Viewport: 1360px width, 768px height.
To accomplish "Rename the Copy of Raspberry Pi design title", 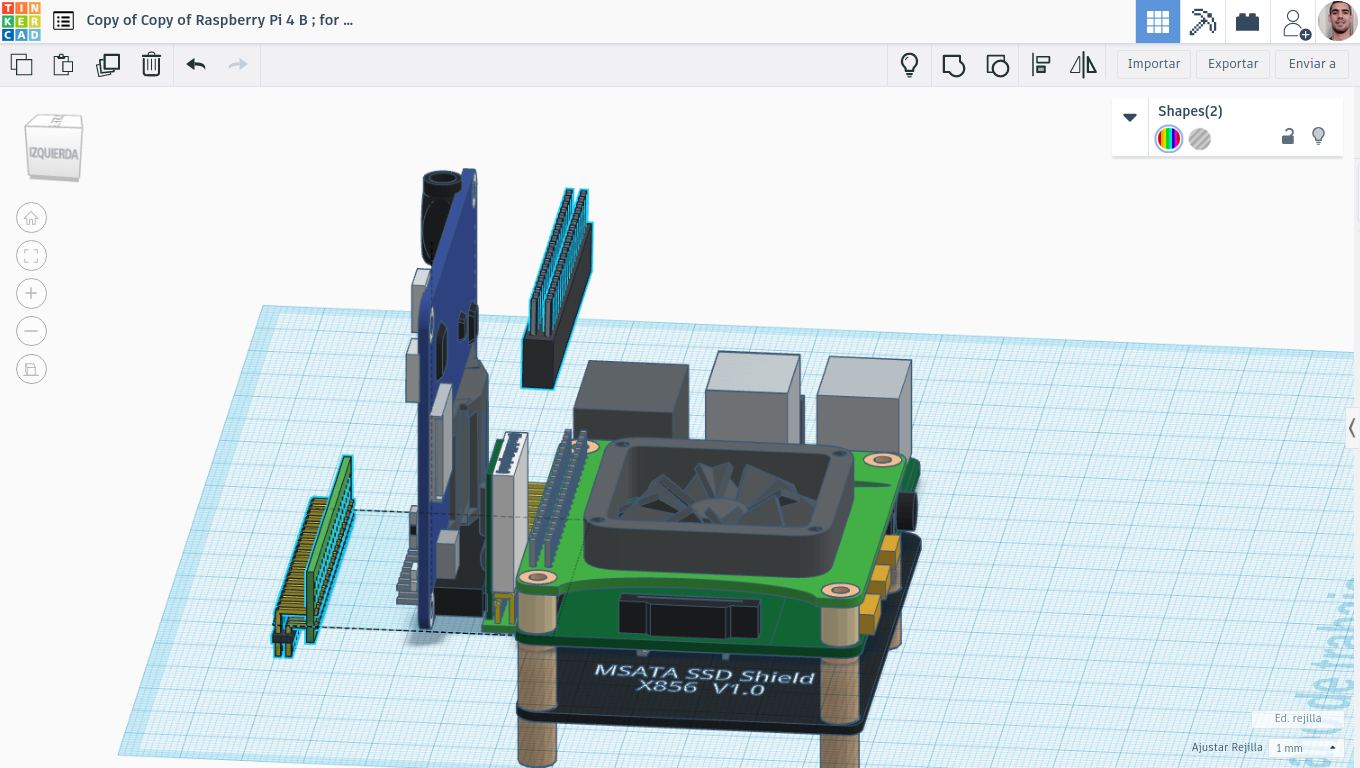I will click(x=219, y=20).
